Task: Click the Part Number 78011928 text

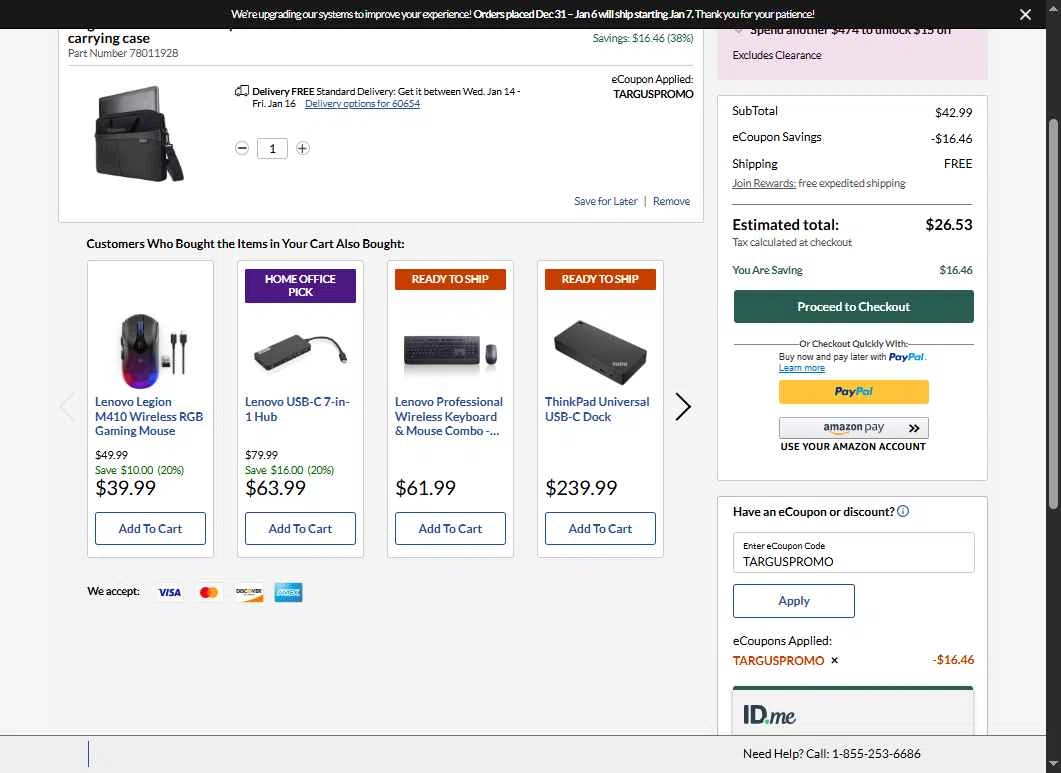Action: [x=123, y=53]
